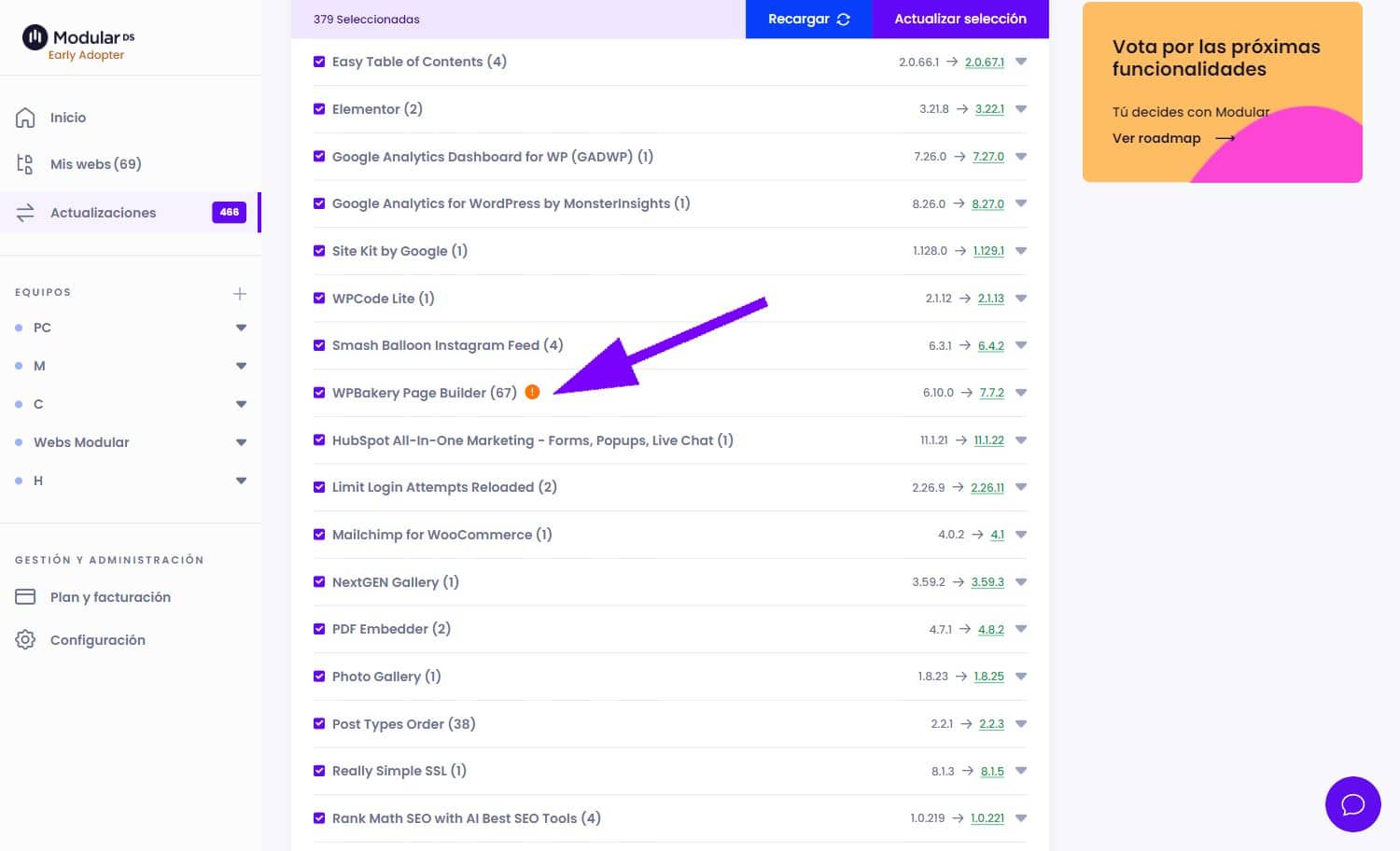Viewport: 1400px width, 851px height.
Task: Open the Ver roadmap link
Action: tap(1156, 138)
